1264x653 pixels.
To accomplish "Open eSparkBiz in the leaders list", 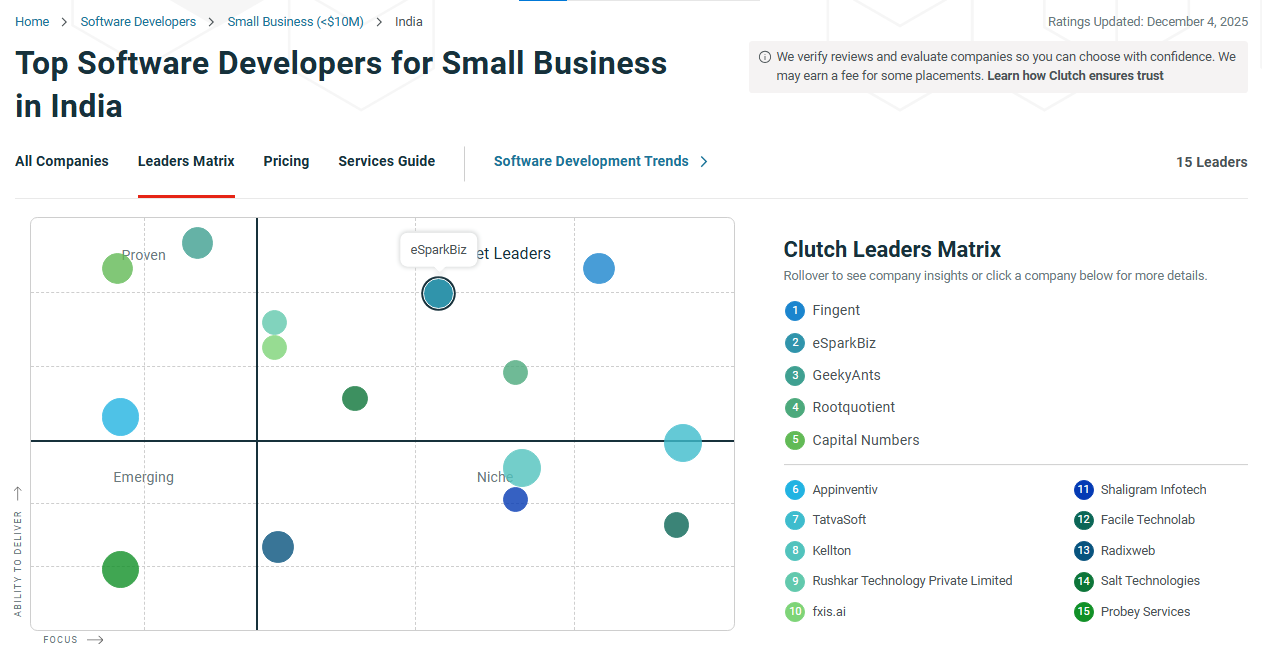I will (844, 343).
